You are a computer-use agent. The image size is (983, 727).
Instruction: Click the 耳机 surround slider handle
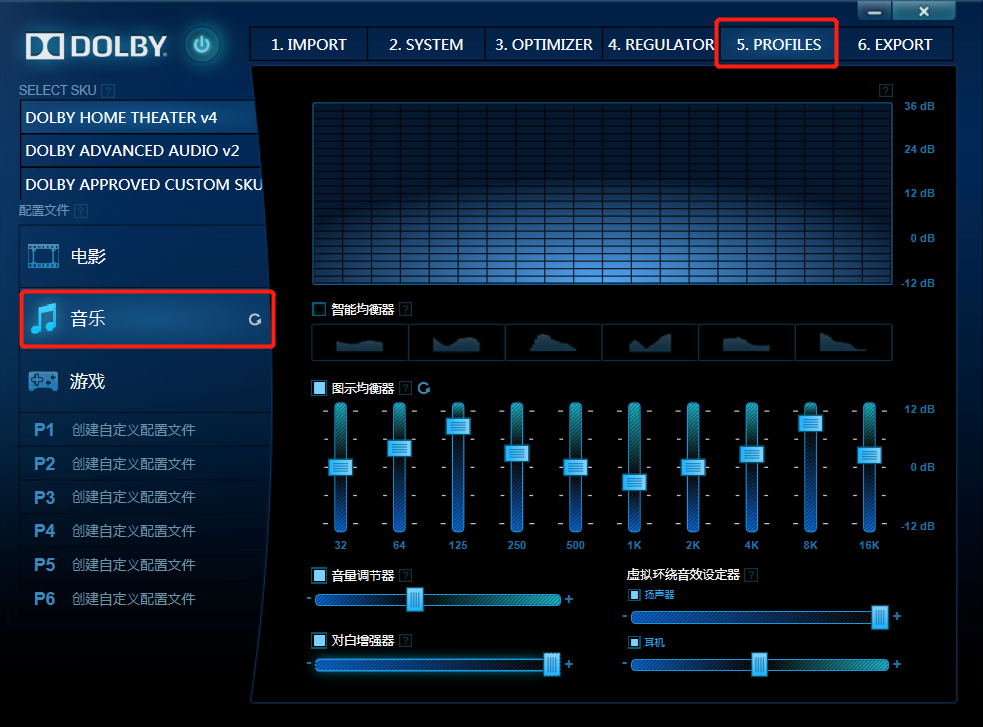[759, 664]
